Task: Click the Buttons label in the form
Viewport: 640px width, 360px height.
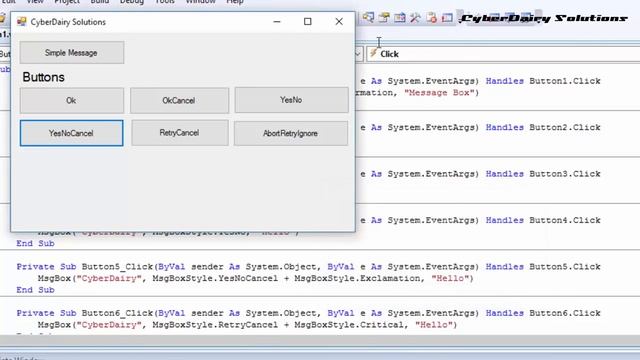Action: [44, 77]
